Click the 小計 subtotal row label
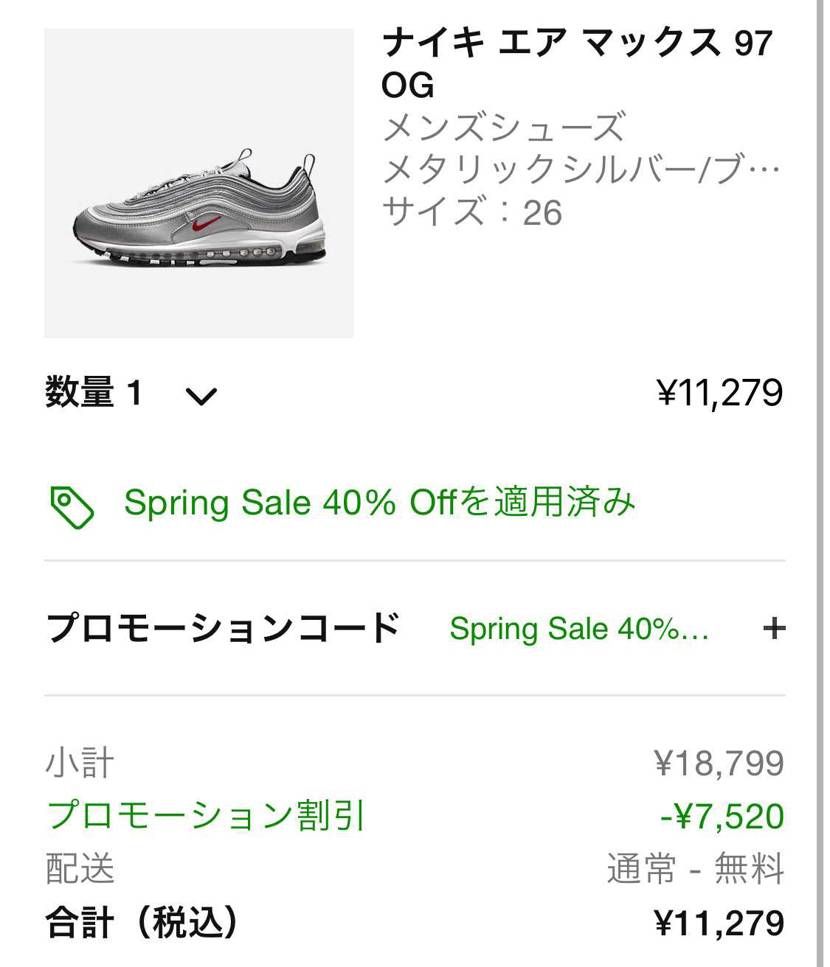Screen dimensions: 830x967 [80, 763]
